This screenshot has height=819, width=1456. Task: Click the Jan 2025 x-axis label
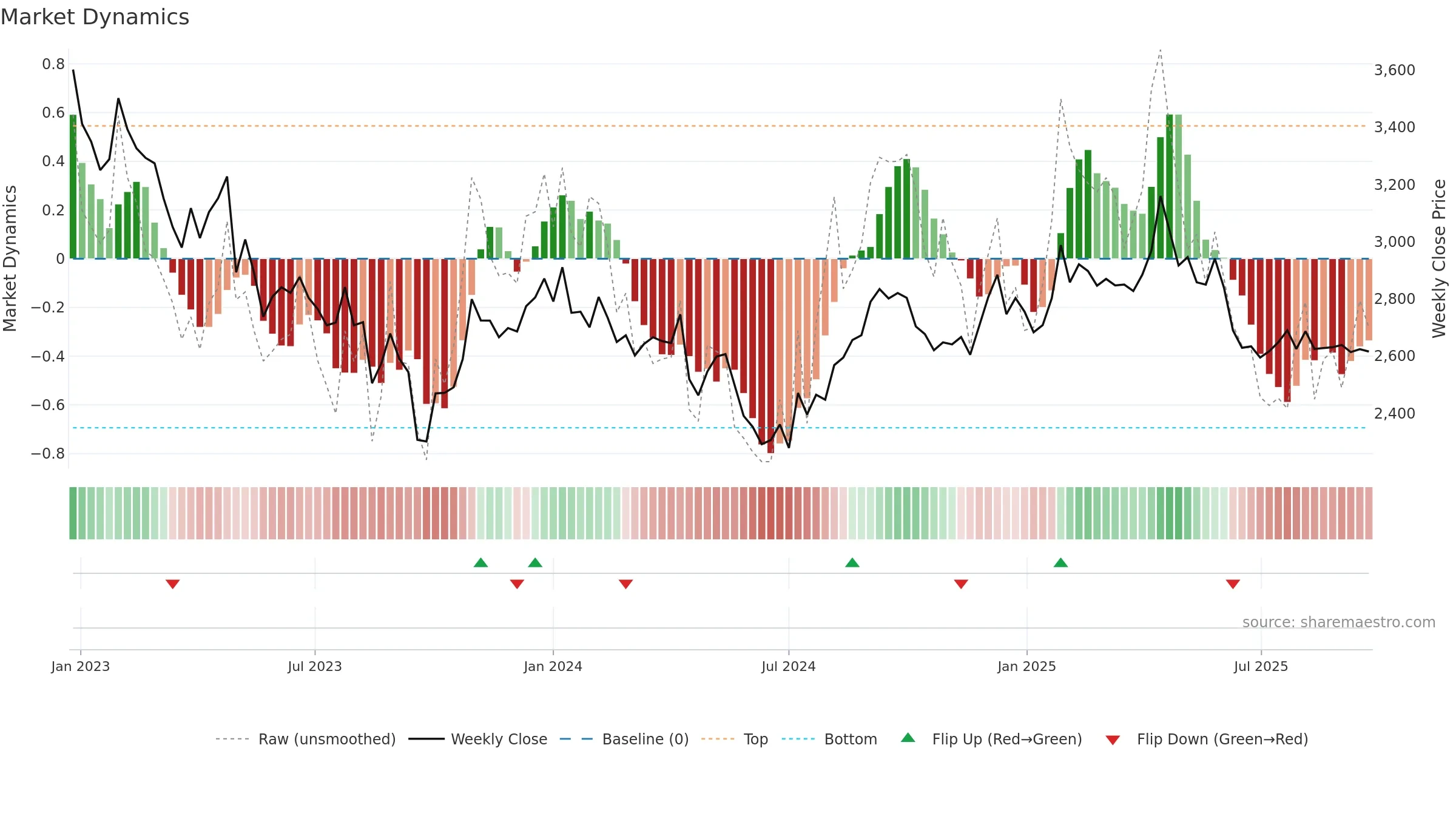[1027, 666]
